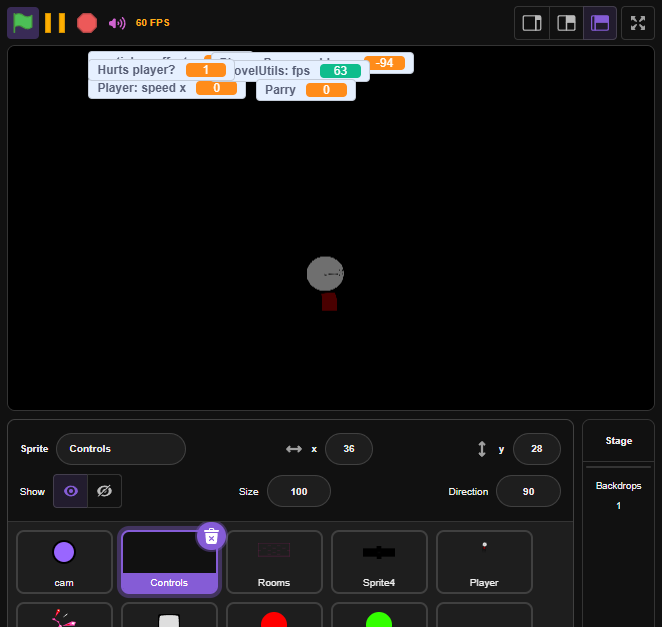Screen dimensions: 662x627
Task: Select the full-width stage layout
Action: pyautogui.click(x=600, y=23)
